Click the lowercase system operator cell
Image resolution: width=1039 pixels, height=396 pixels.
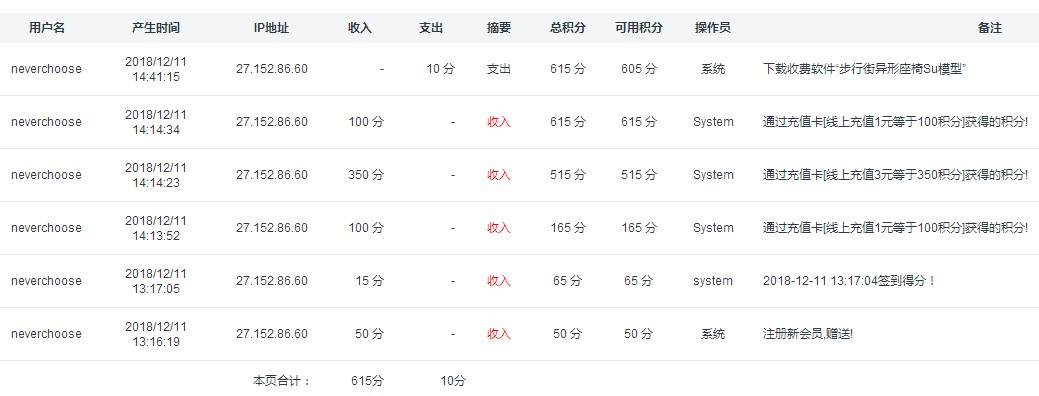click(x=713, y=281)
